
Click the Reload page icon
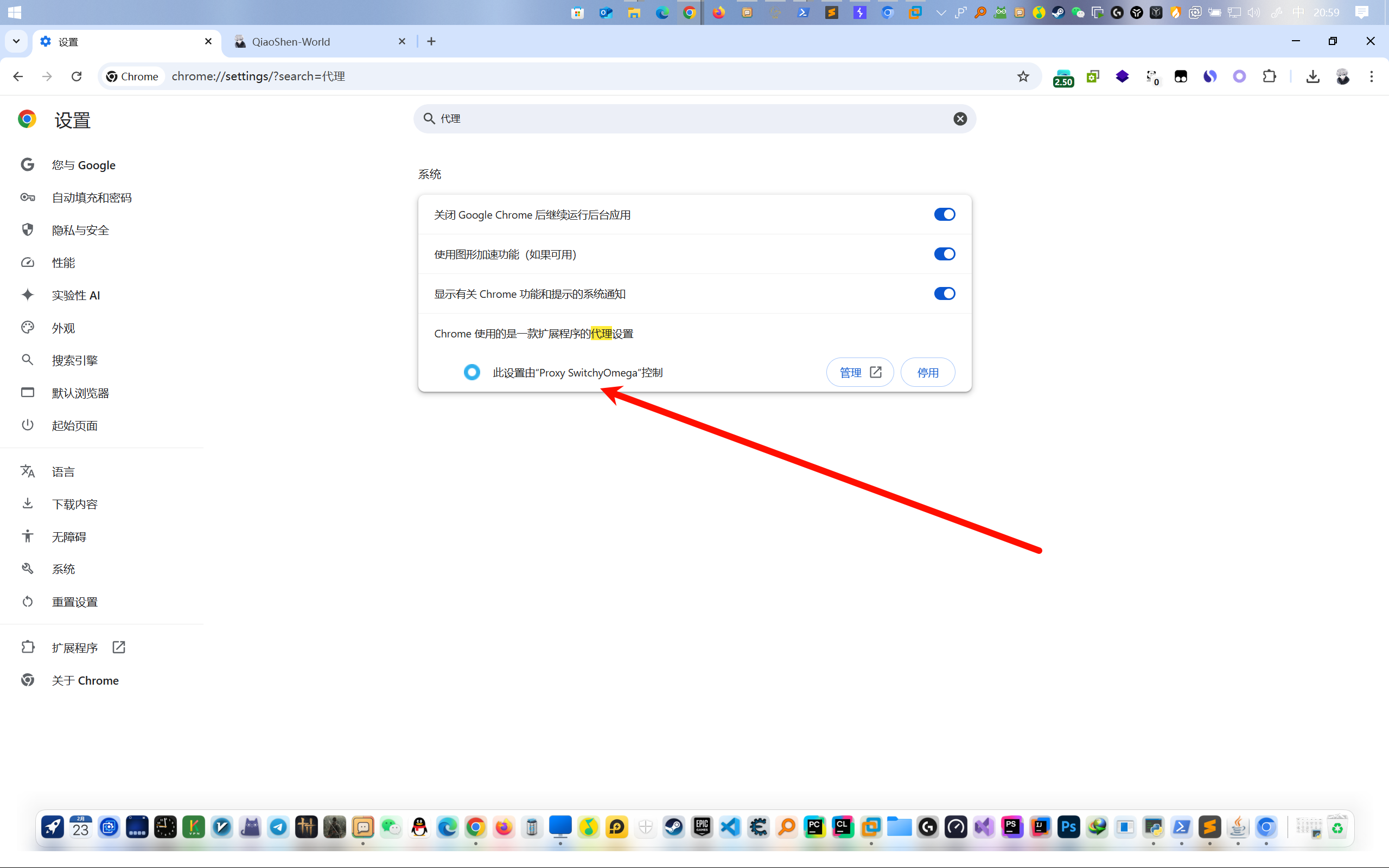pos(77,76)
